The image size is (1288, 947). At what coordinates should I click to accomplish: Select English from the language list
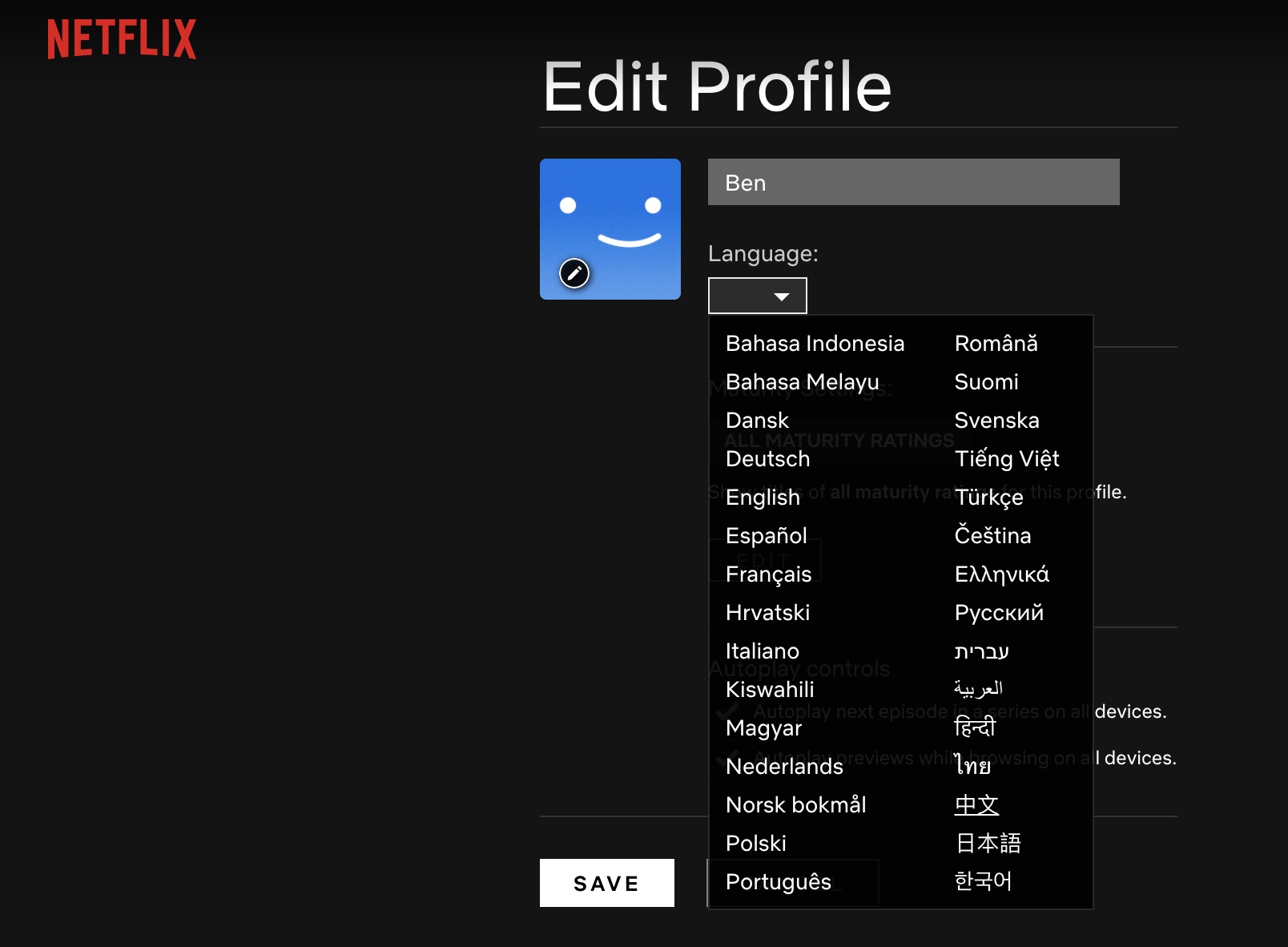pos(762,498)
